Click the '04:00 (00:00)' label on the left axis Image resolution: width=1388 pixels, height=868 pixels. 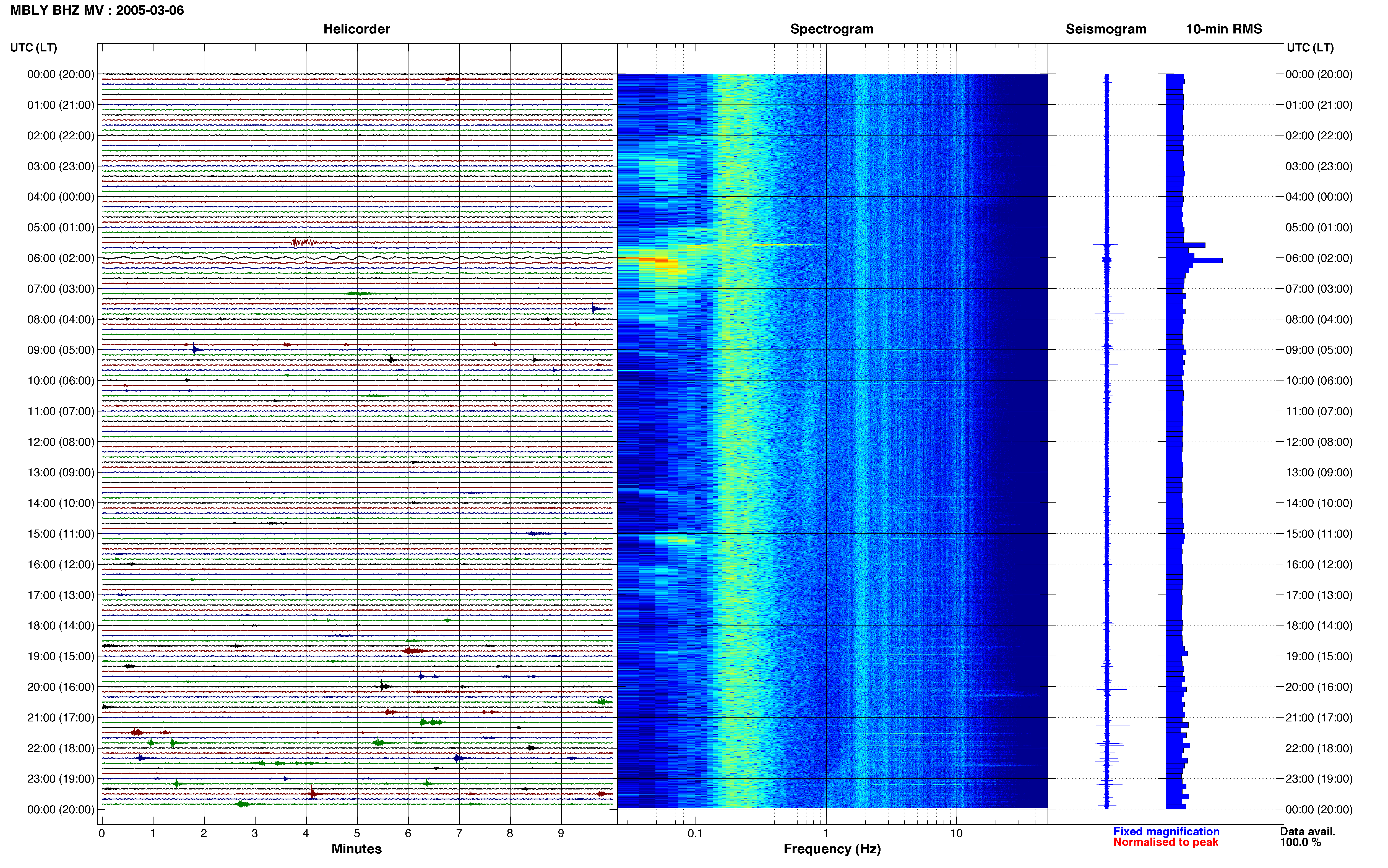61,197
